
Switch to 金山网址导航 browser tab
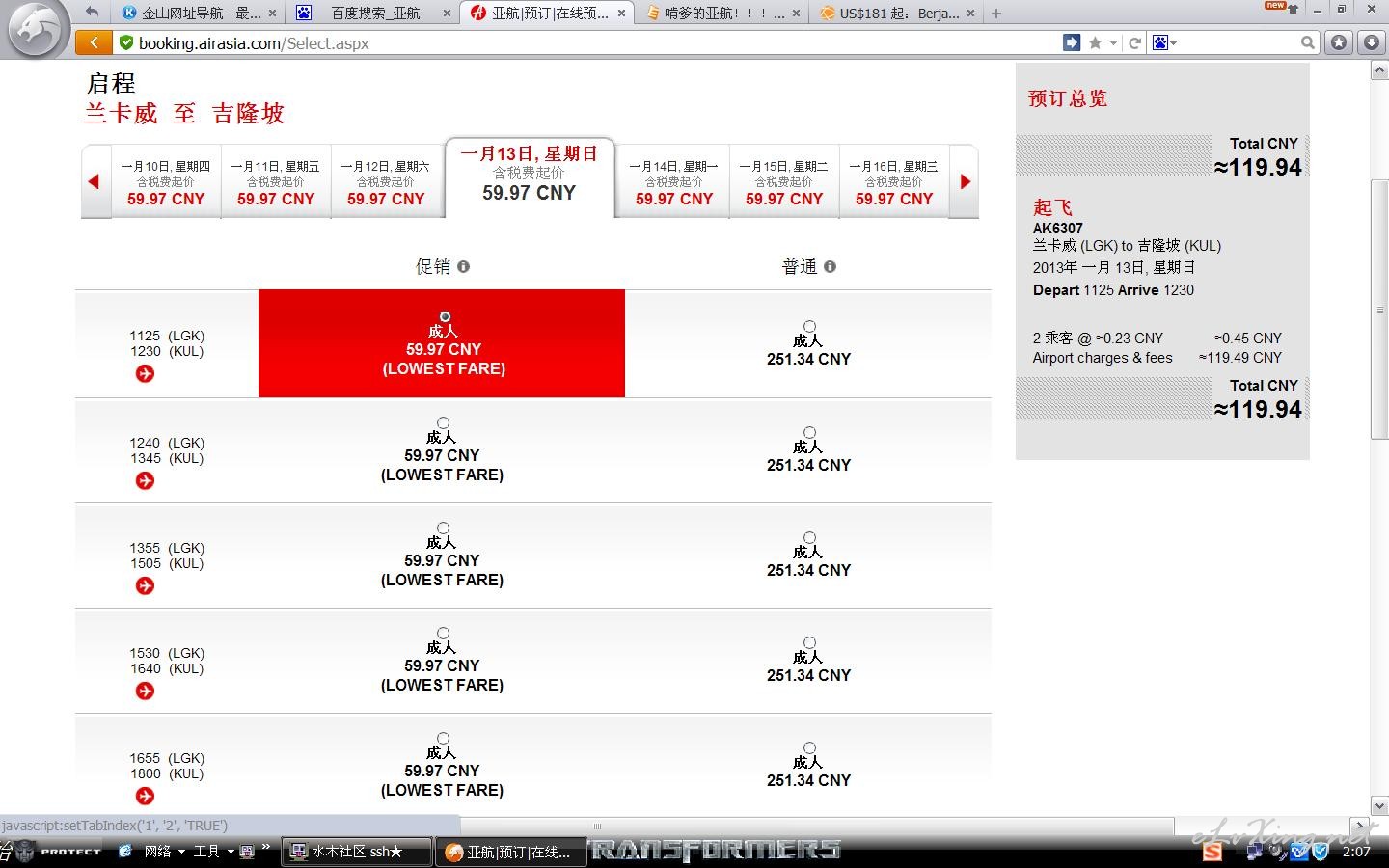[200, 14]
